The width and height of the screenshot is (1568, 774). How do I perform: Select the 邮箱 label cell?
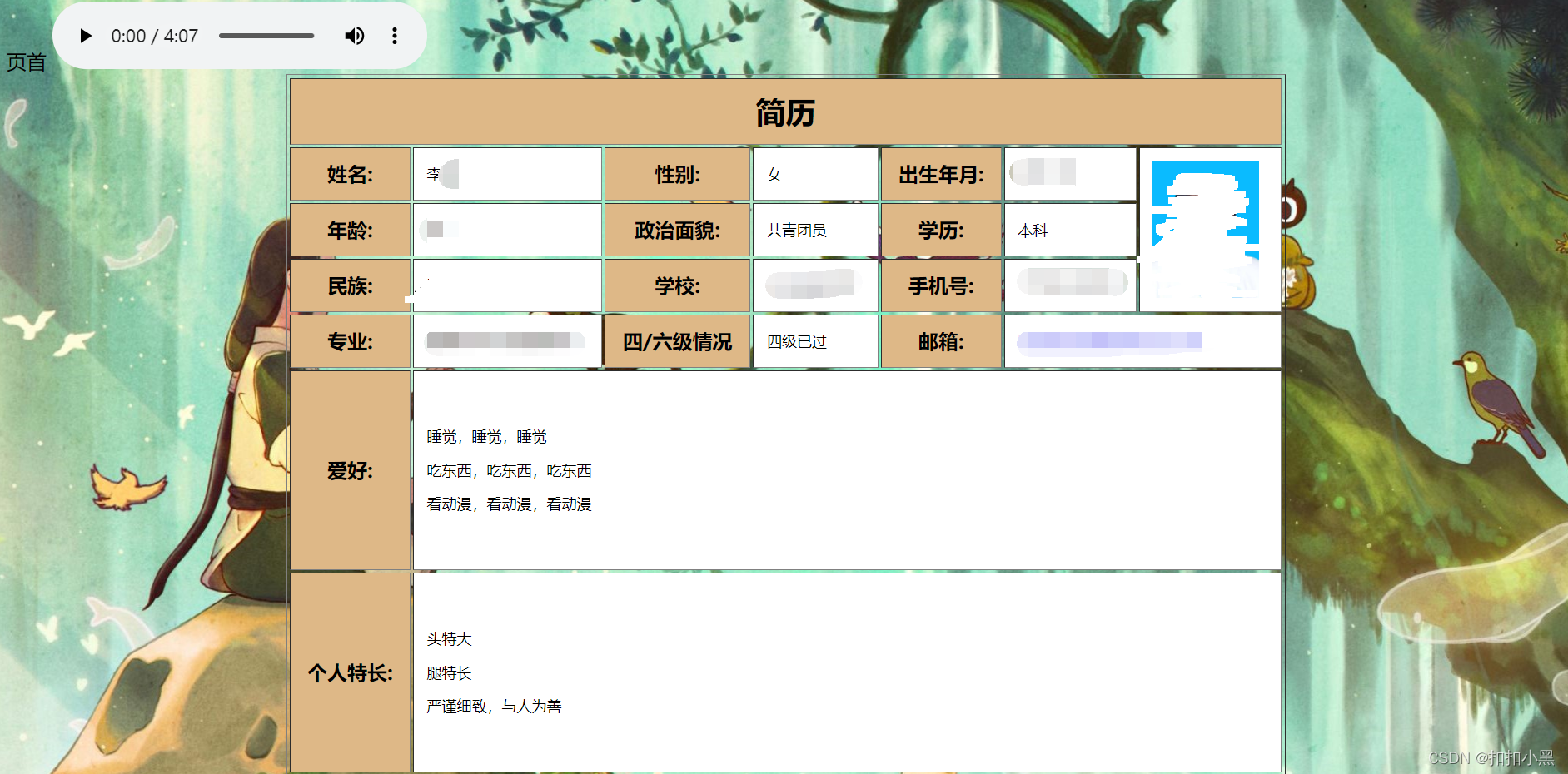(941, 341)
